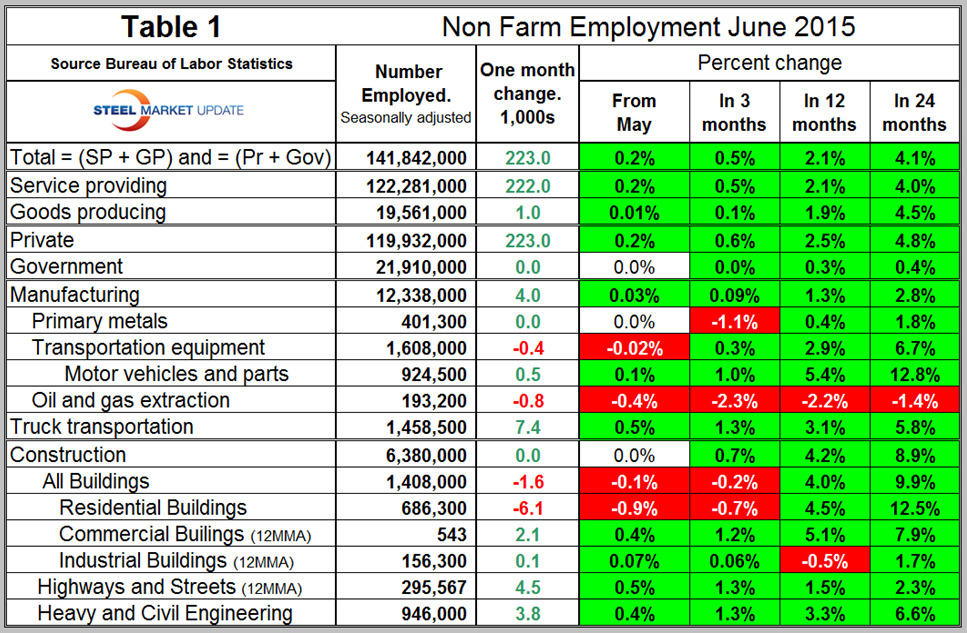Image resolution: width=967 pixels, height=633 pixels.
Task: Click the 'Government' row label
Action: coord(66,266)
